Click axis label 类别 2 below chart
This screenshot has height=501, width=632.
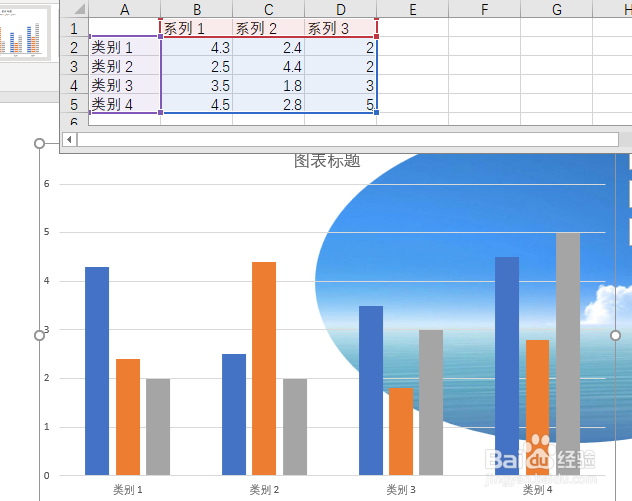coord(264,490)
